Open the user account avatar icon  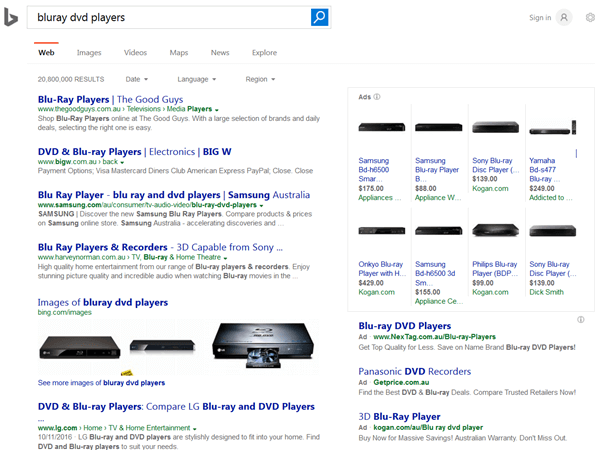click(x=564, y=18)
